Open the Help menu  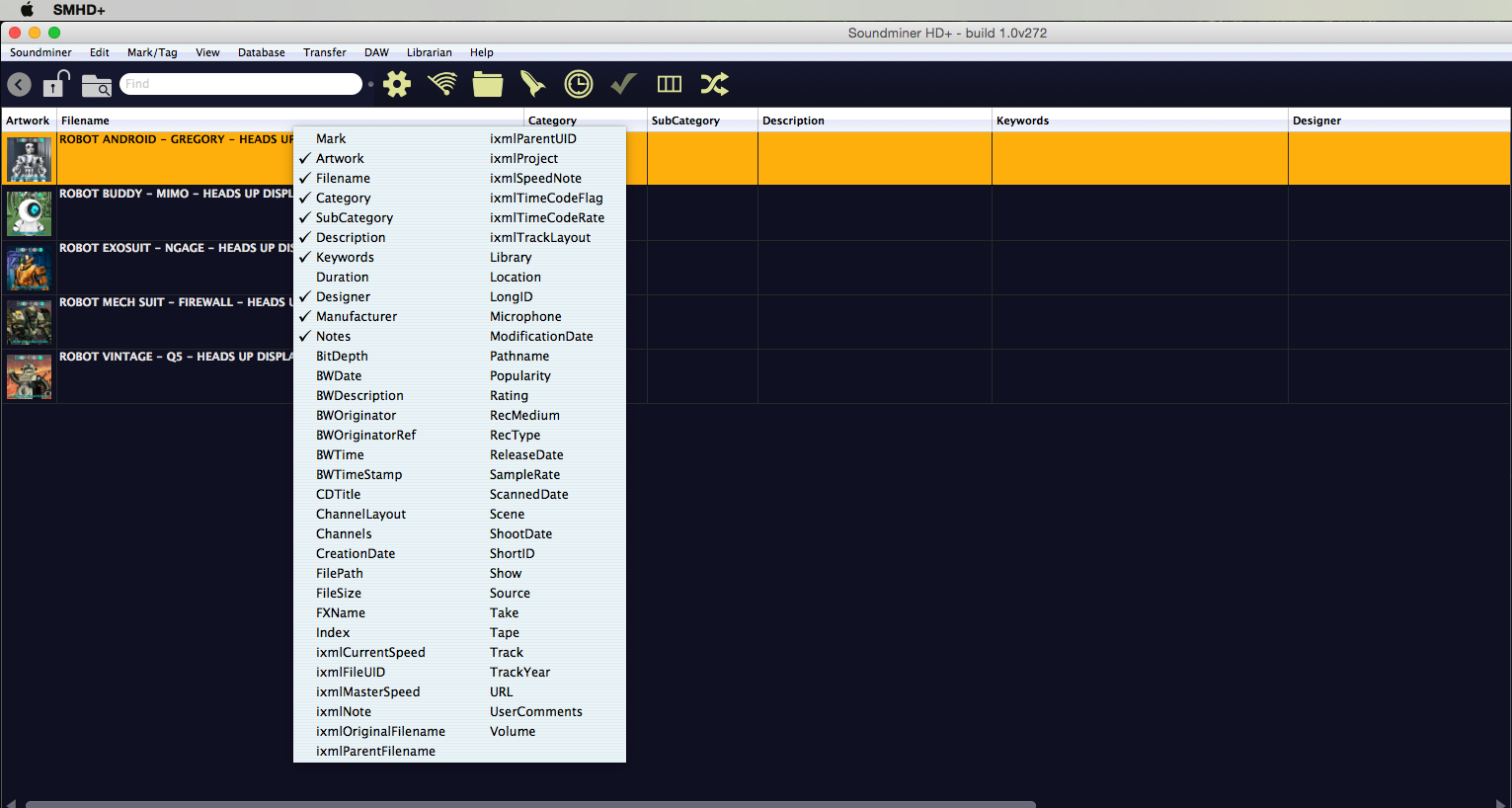(x=482, y=52)
